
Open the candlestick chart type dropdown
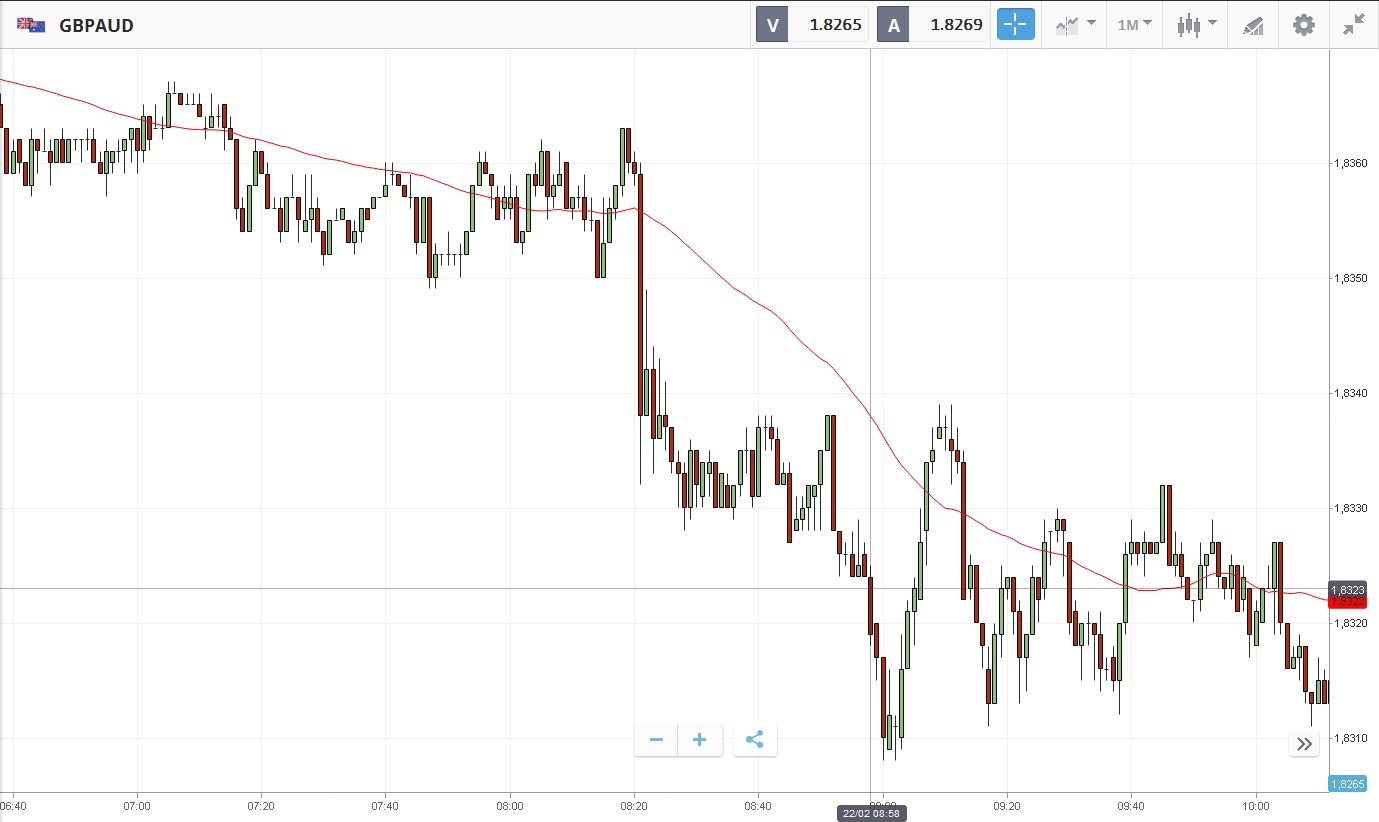pyautogui.click(x=1196, y=25)
